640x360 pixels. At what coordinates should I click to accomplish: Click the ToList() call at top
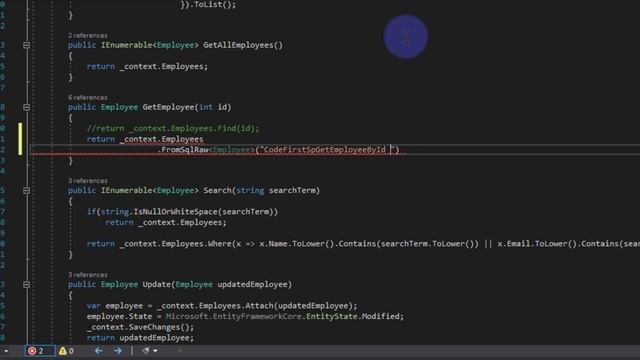pos(213,4)
